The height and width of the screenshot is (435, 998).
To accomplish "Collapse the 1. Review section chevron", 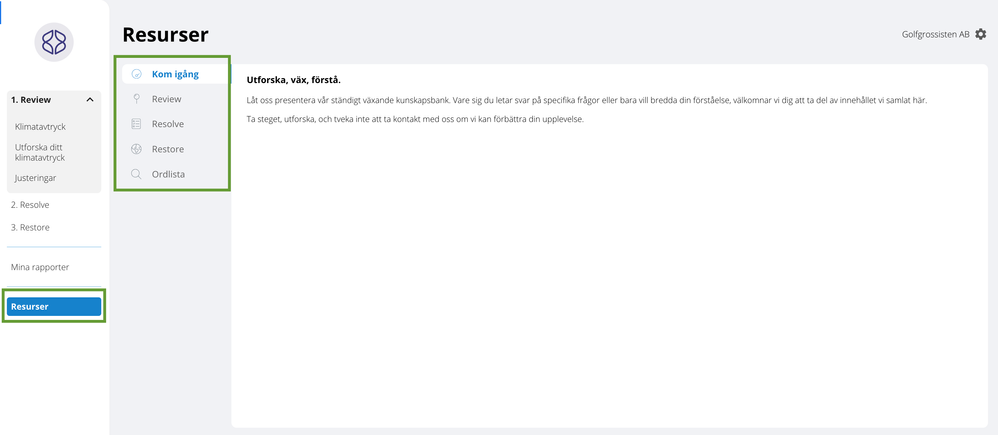I will tap(90, 100).
